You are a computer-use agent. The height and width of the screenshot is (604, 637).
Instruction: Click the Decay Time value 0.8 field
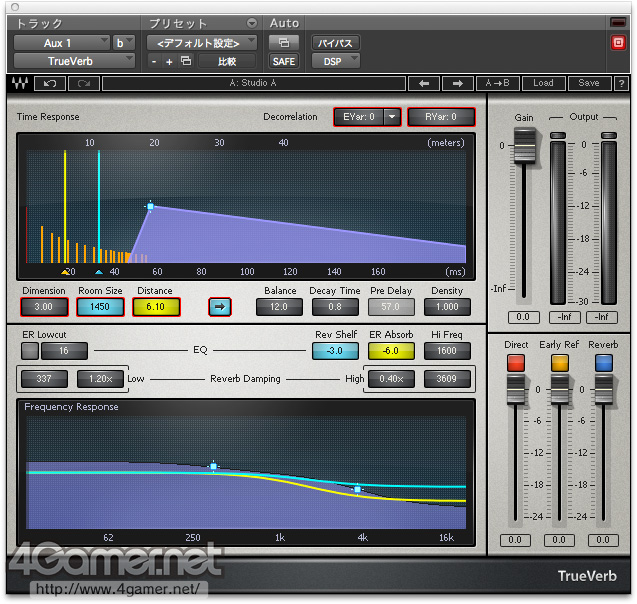pos(335,307)
